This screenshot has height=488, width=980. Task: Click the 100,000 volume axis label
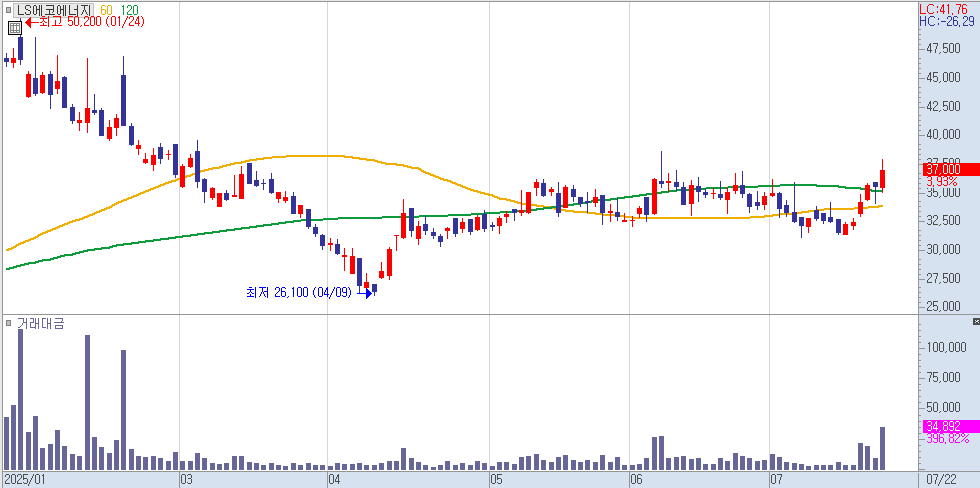click(946, 348)
